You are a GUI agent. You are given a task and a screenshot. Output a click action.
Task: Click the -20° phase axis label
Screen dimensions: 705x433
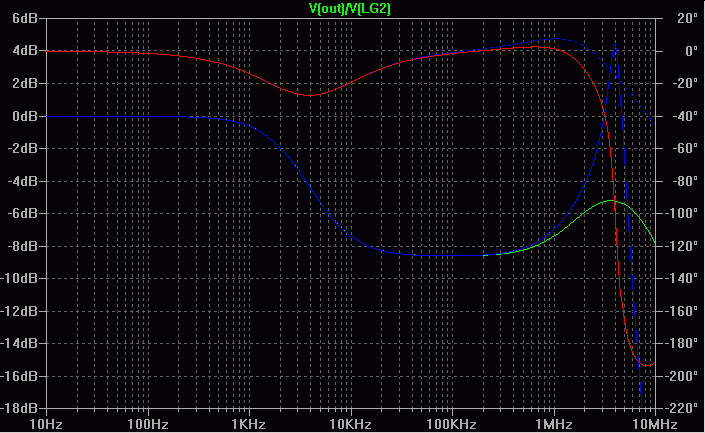click(x=684, y=83)
